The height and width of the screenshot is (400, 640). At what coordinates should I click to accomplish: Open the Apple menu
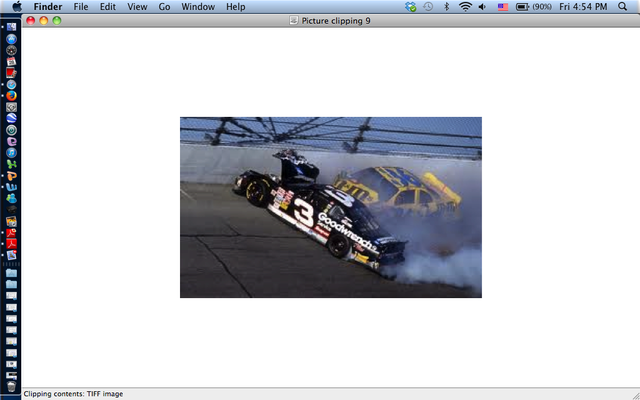[17, 7]
